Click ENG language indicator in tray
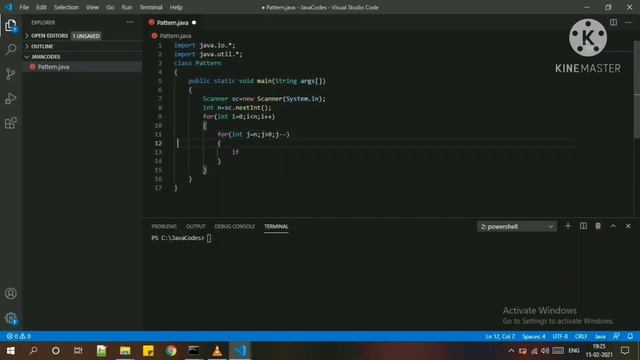Viewport: 640px width, 360px height. 574,351
